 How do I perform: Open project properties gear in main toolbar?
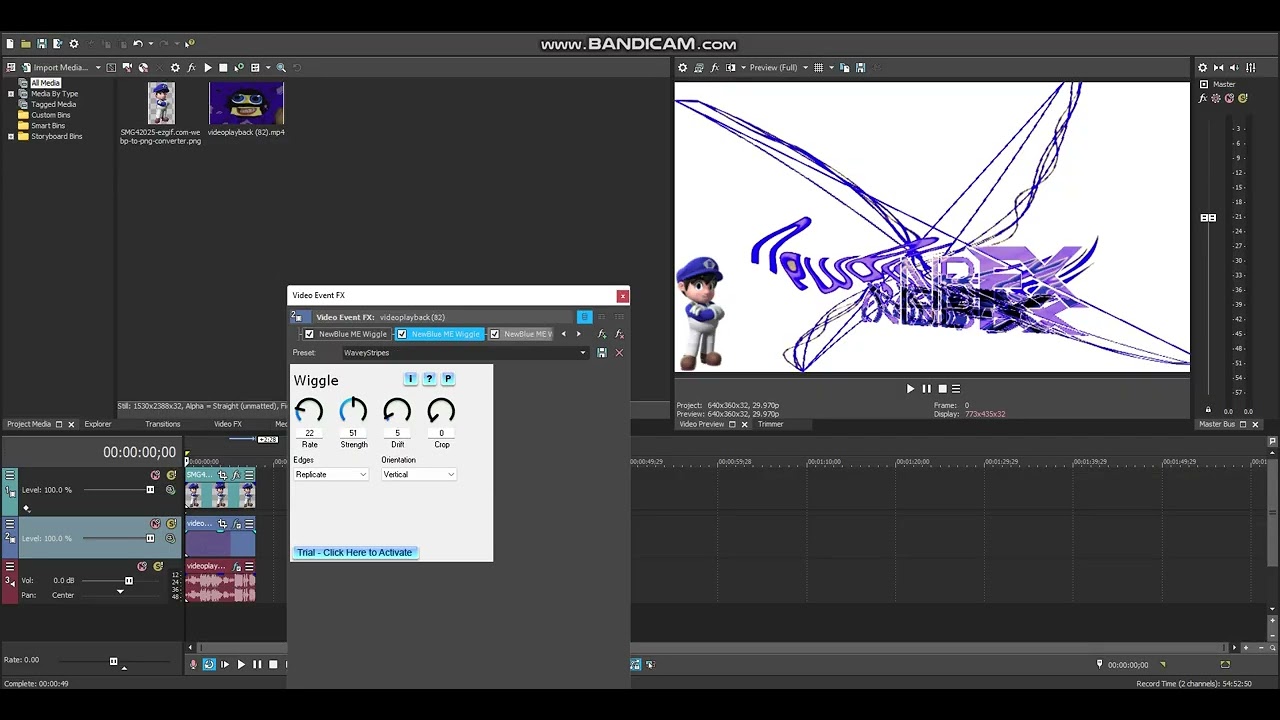pos(74,44)
